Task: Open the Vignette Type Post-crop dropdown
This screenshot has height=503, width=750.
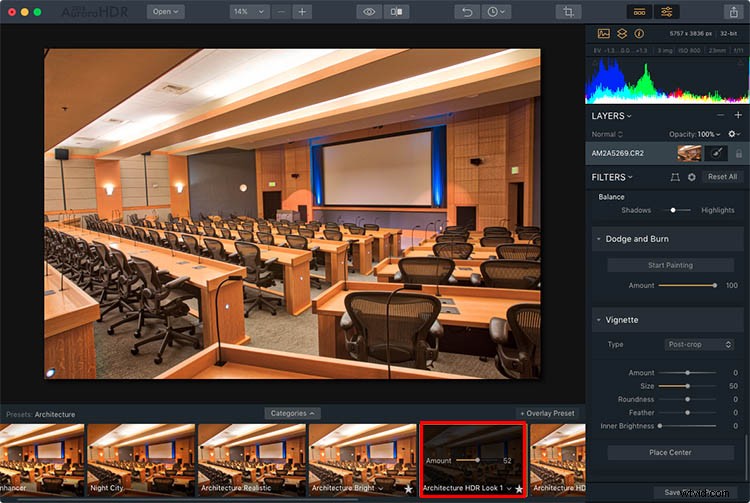Action: click(699, 344)
